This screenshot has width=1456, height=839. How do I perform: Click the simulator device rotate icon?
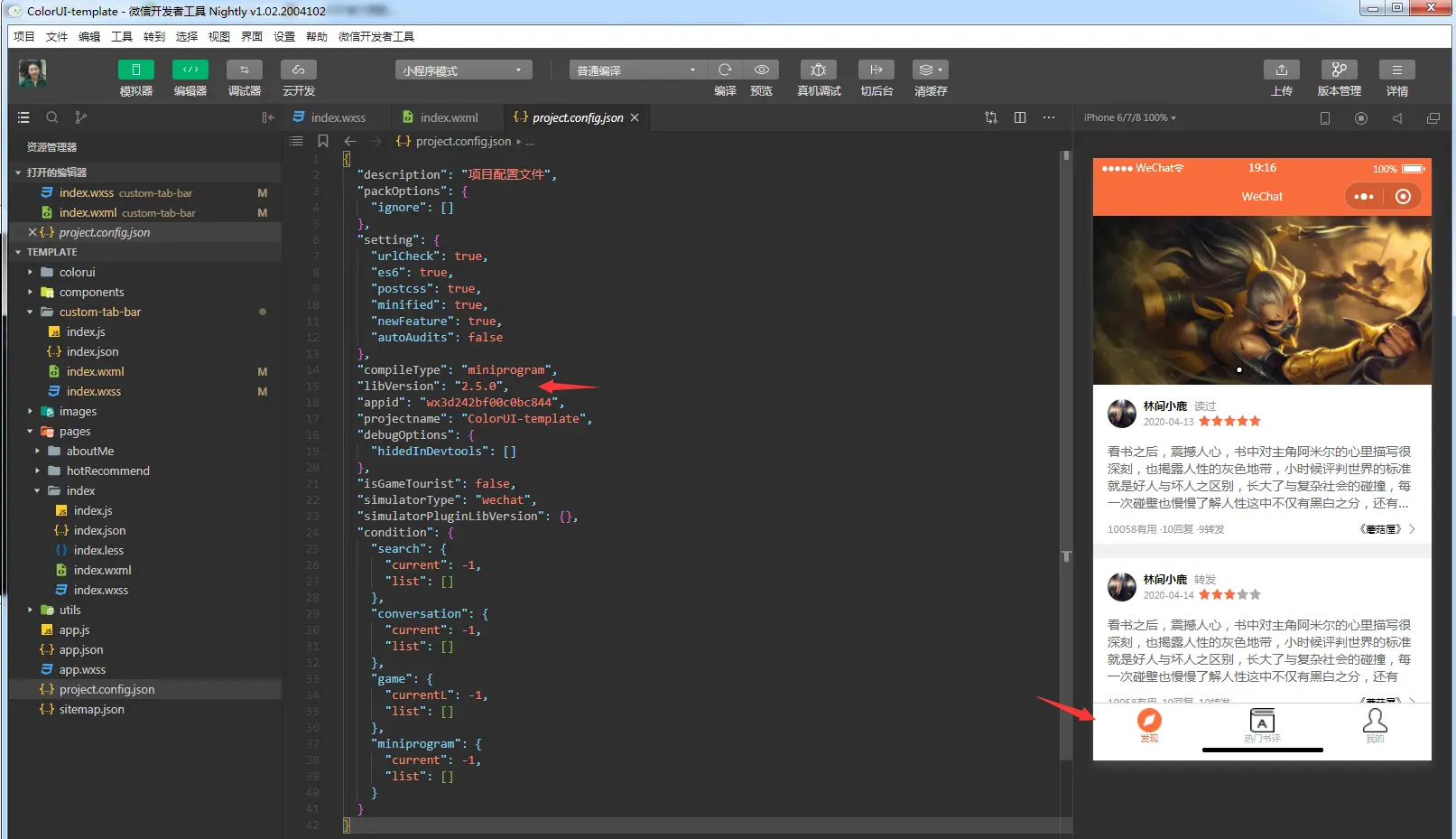1325,118
